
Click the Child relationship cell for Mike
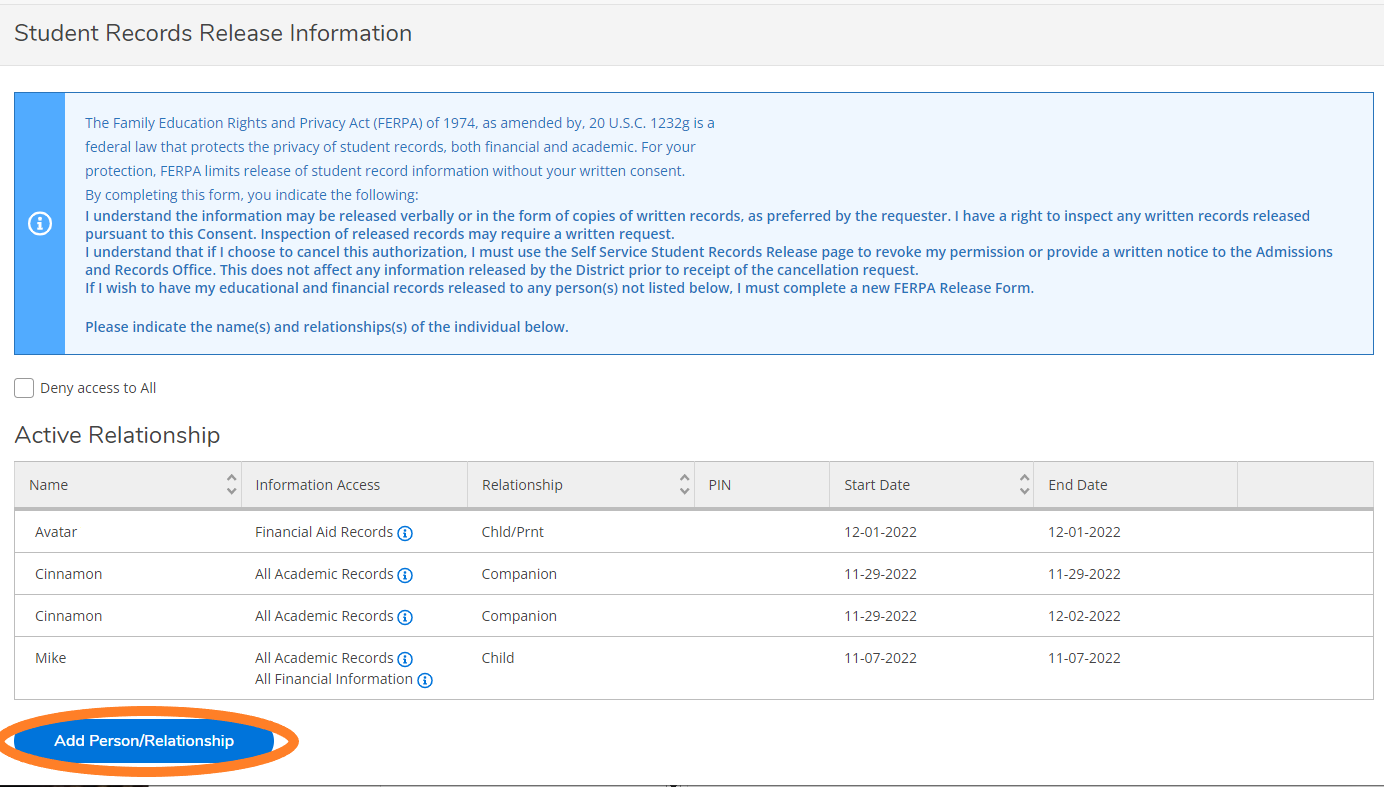point(498,658)
